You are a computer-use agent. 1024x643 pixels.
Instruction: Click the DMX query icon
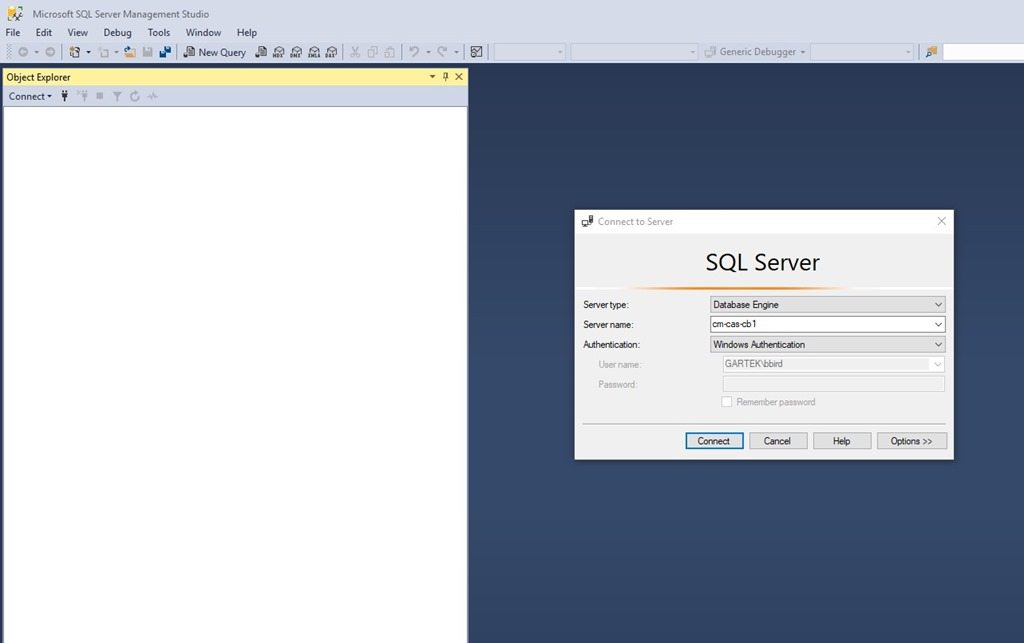click(296, 52)
